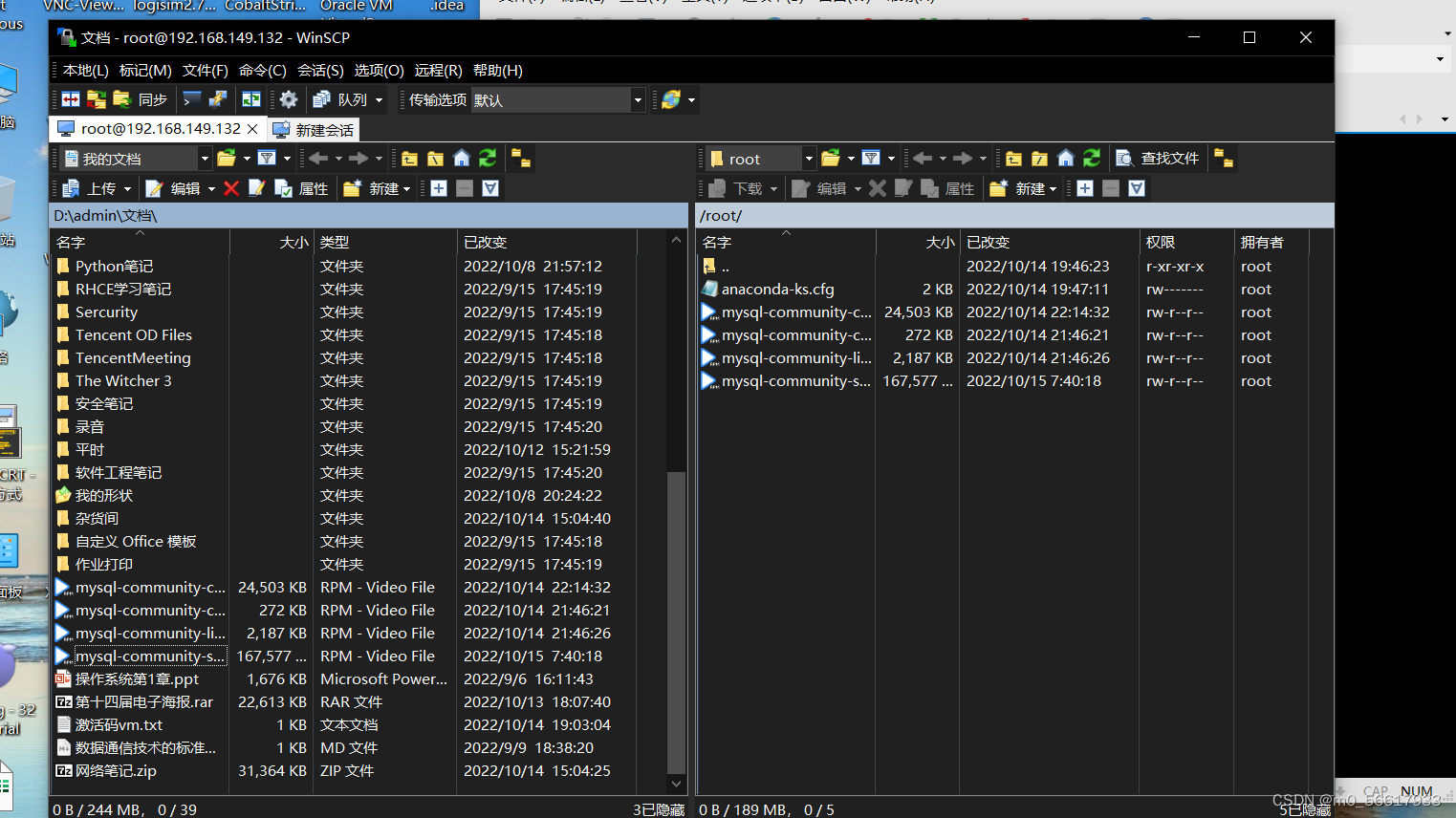
Task: Click the local panel open directory icon
Action: pyautogui.click(x=227, y=159)
